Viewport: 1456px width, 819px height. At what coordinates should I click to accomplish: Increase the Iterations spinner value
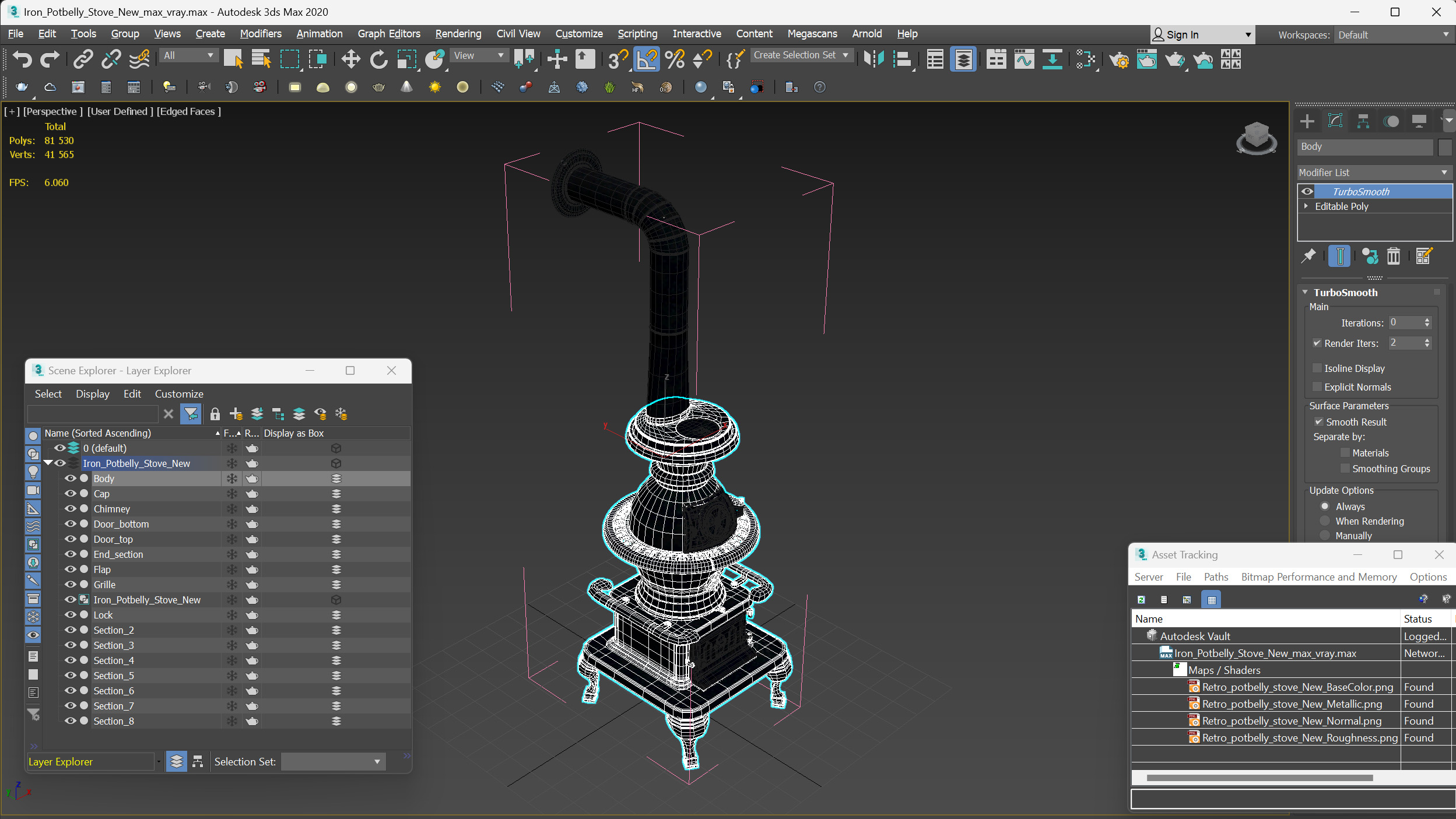(x=1427, y=320)
